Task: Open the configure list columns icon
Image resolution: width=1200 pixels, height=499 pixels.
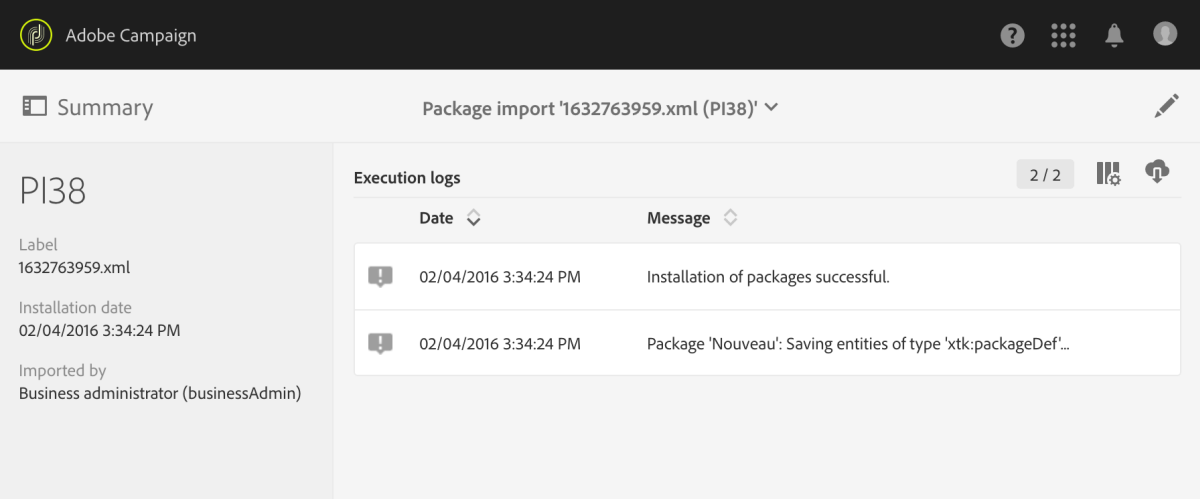Action: [x=1108, y=174]
